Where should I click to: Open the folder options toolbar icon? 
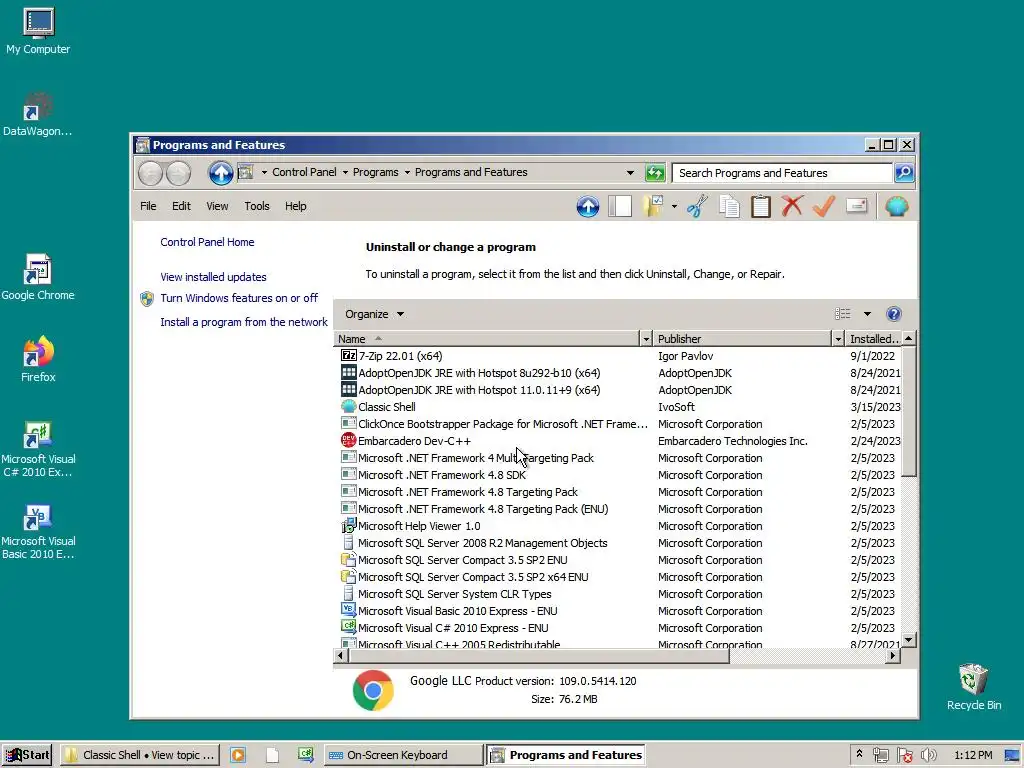pyautogui.click(x=653, y=206)
